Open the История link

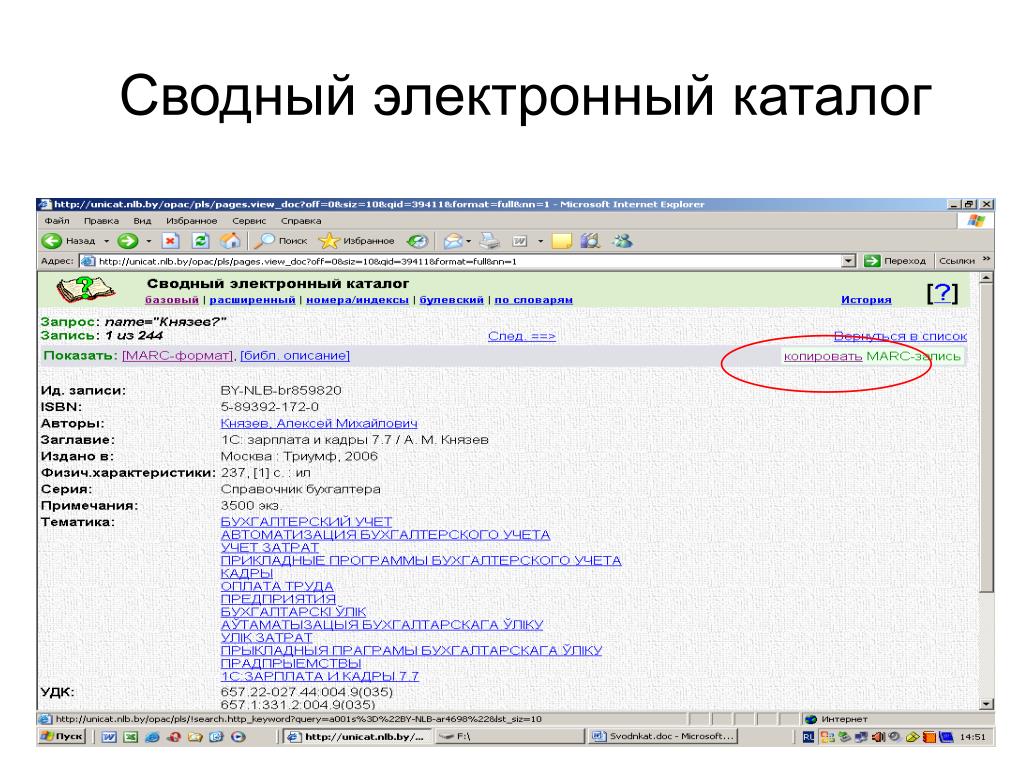click(x=866, y=300)
